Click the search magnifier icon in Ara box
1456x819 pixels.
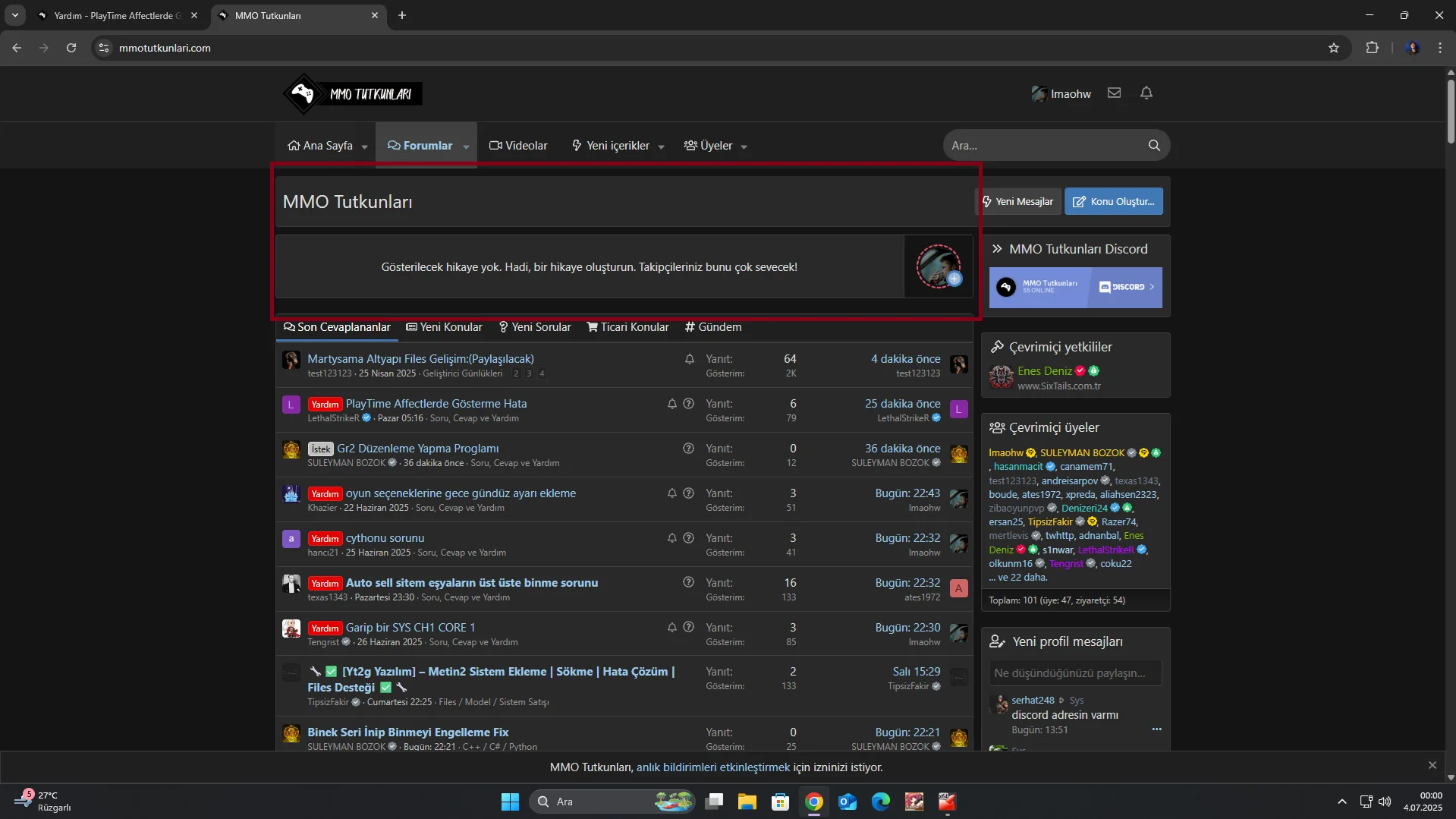click(1154, 145)
